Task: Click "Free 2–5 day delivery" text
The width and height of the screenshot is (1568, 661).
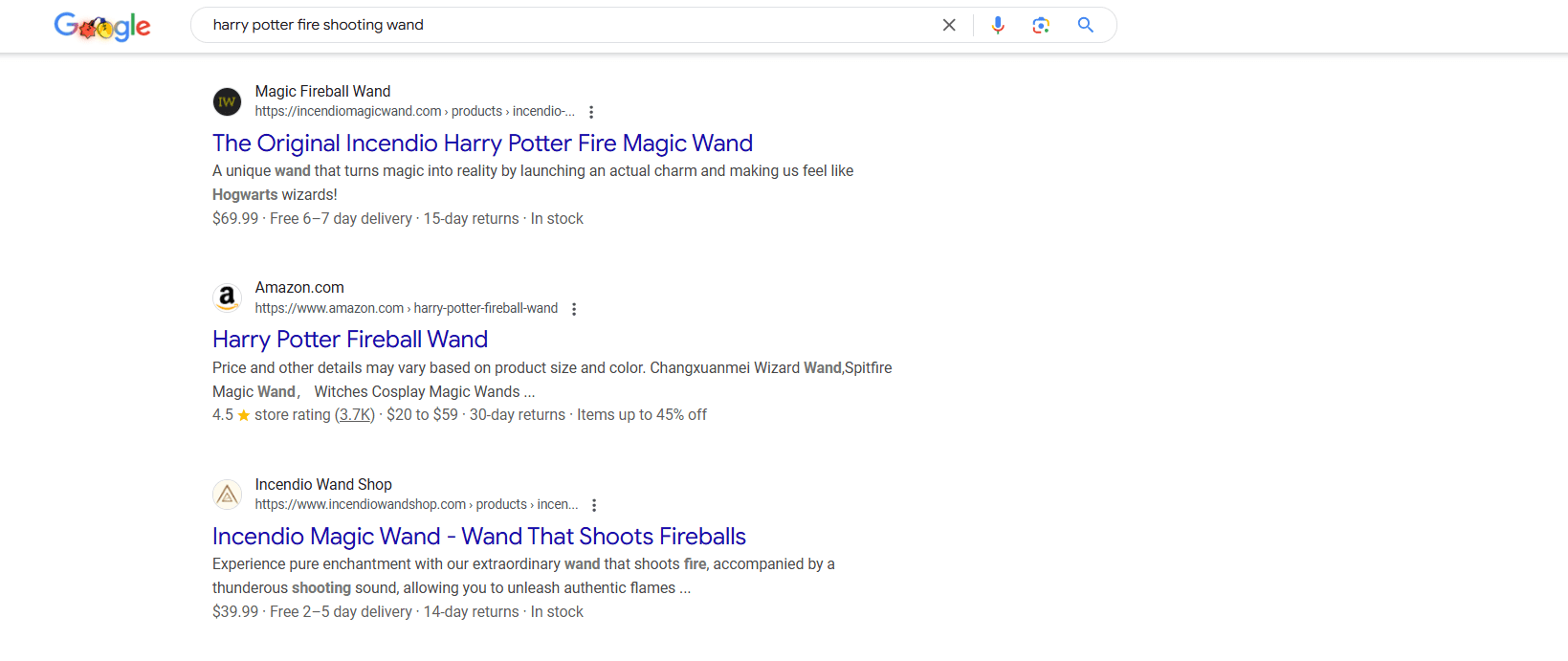Action: point(341,611)
